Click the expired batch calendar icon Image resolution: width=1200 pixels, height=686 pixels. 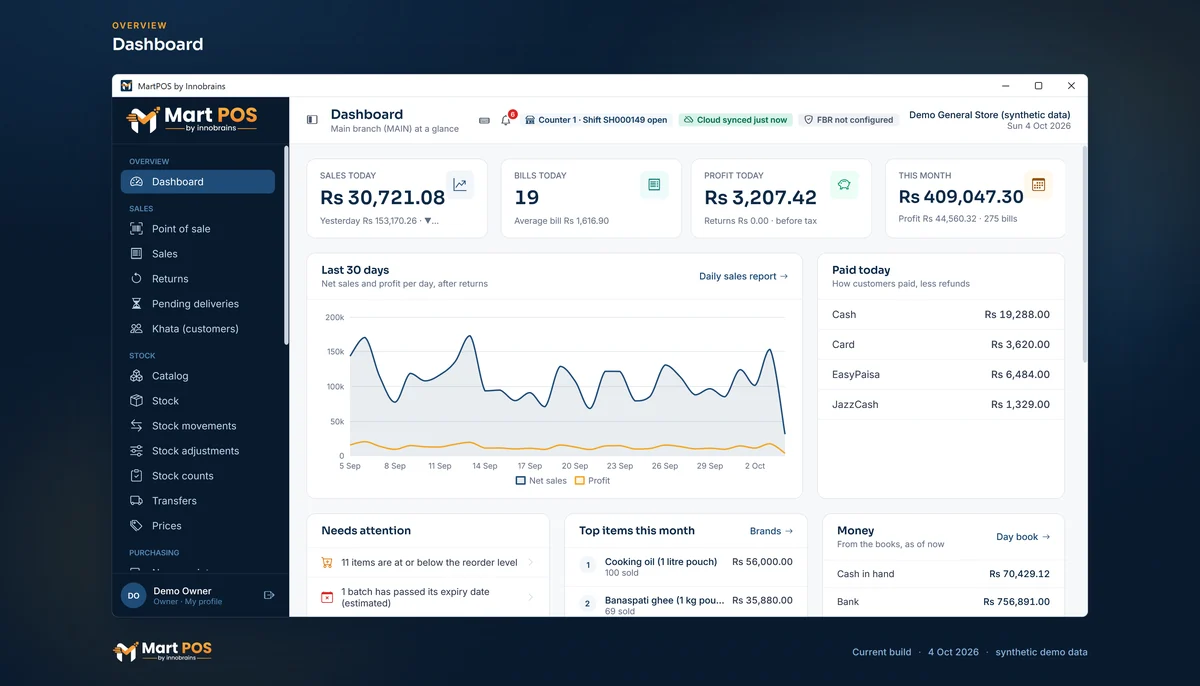(x=327, y=597)
